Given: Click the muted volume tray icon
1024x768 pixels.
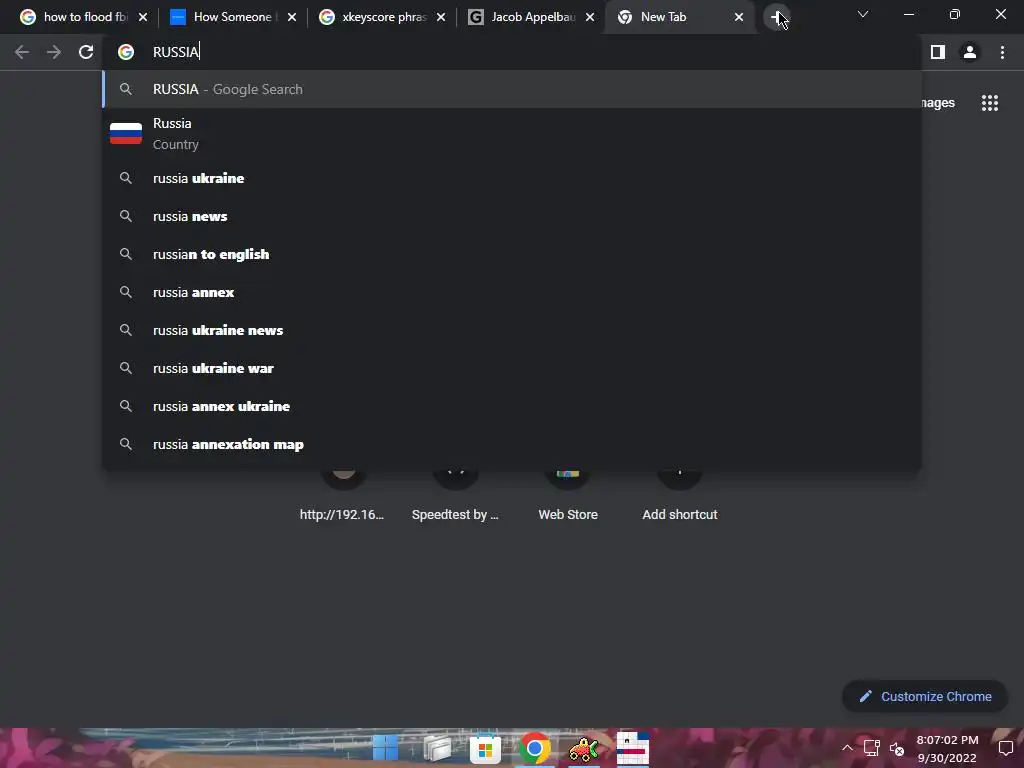Looking at the screenshot, I should [897, 748].
